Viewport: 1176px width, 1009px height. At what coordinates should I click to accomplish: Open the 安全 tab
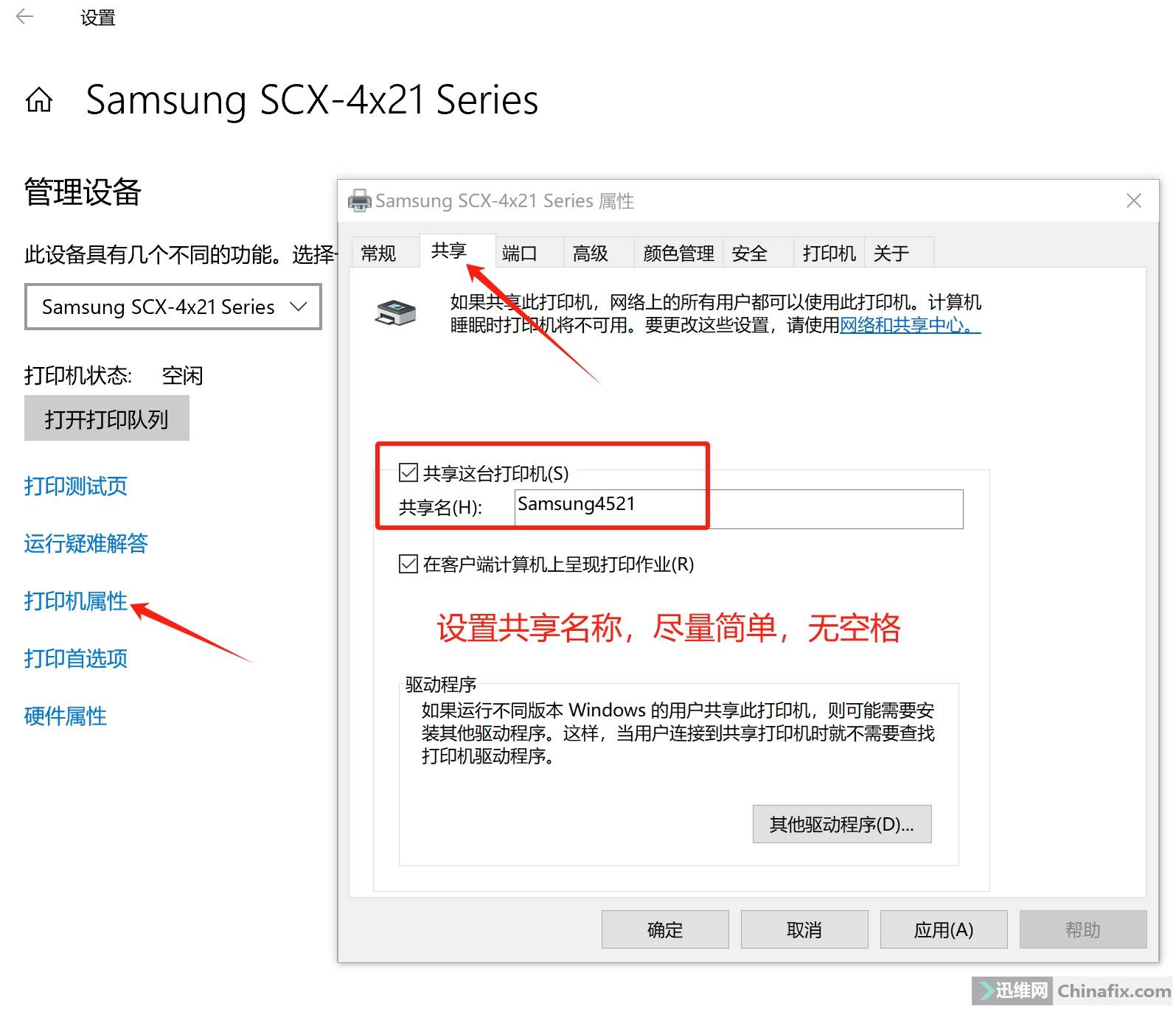[750, 254]
